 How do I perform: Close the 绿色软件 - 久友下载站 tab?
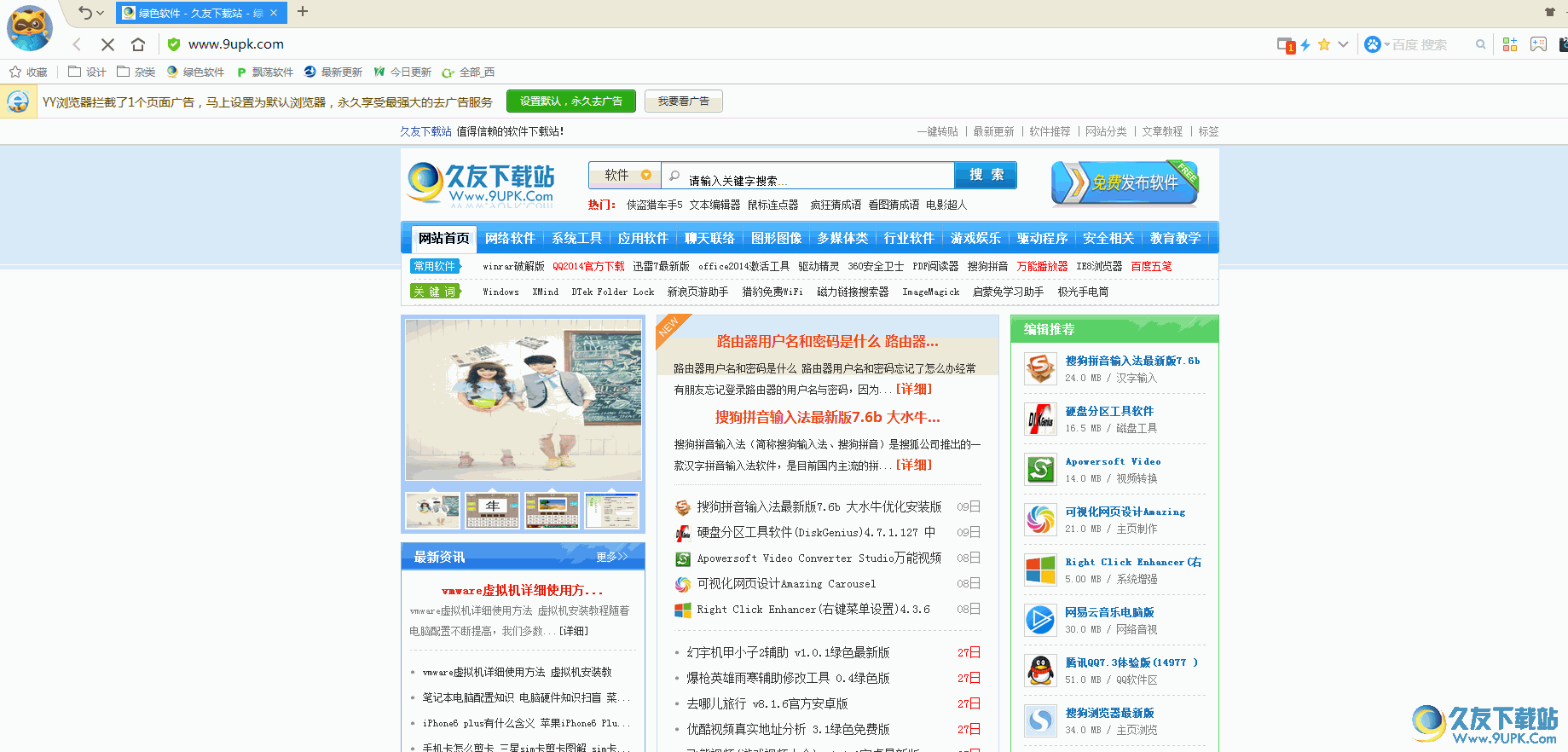pos(274,13)
